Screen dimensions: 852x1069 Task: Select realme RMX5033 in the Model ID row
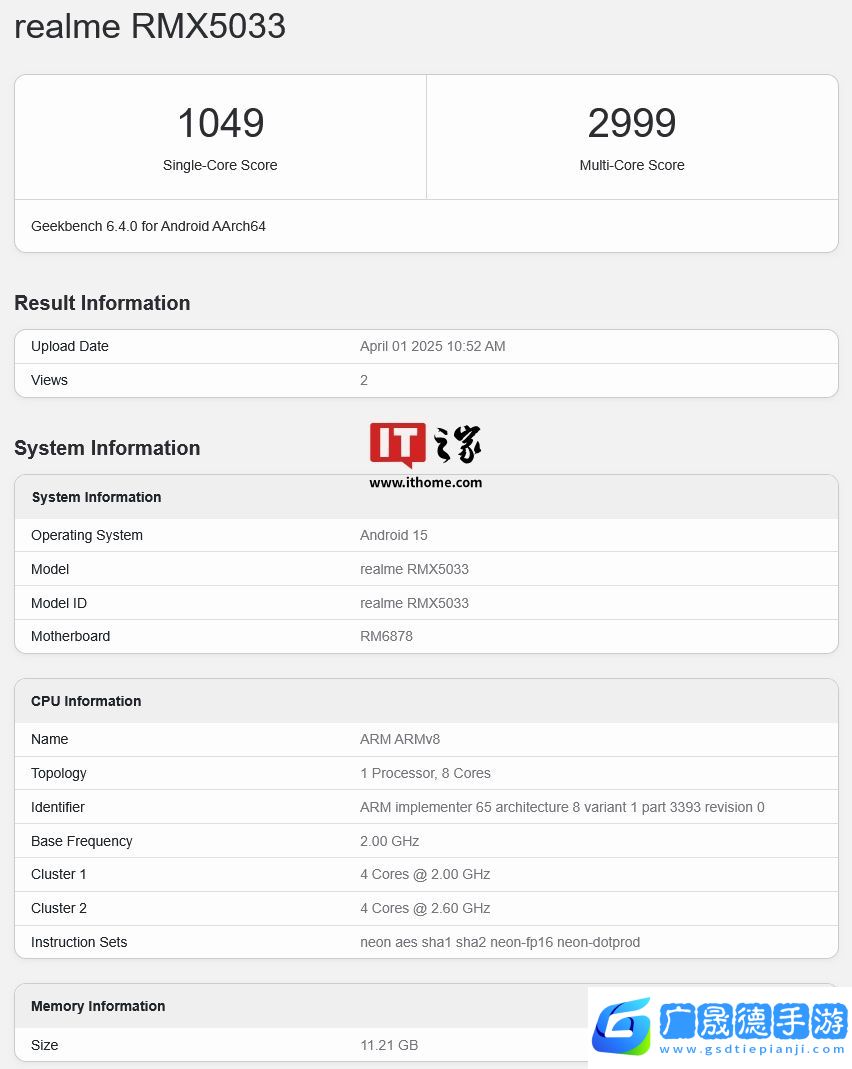(414, 603)
